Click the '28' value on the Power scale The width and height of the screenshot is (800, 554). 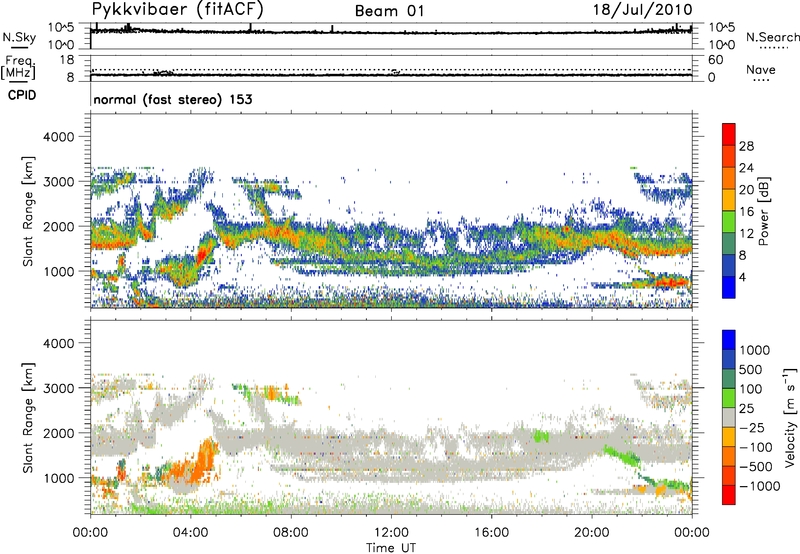(x=746, y=146)
